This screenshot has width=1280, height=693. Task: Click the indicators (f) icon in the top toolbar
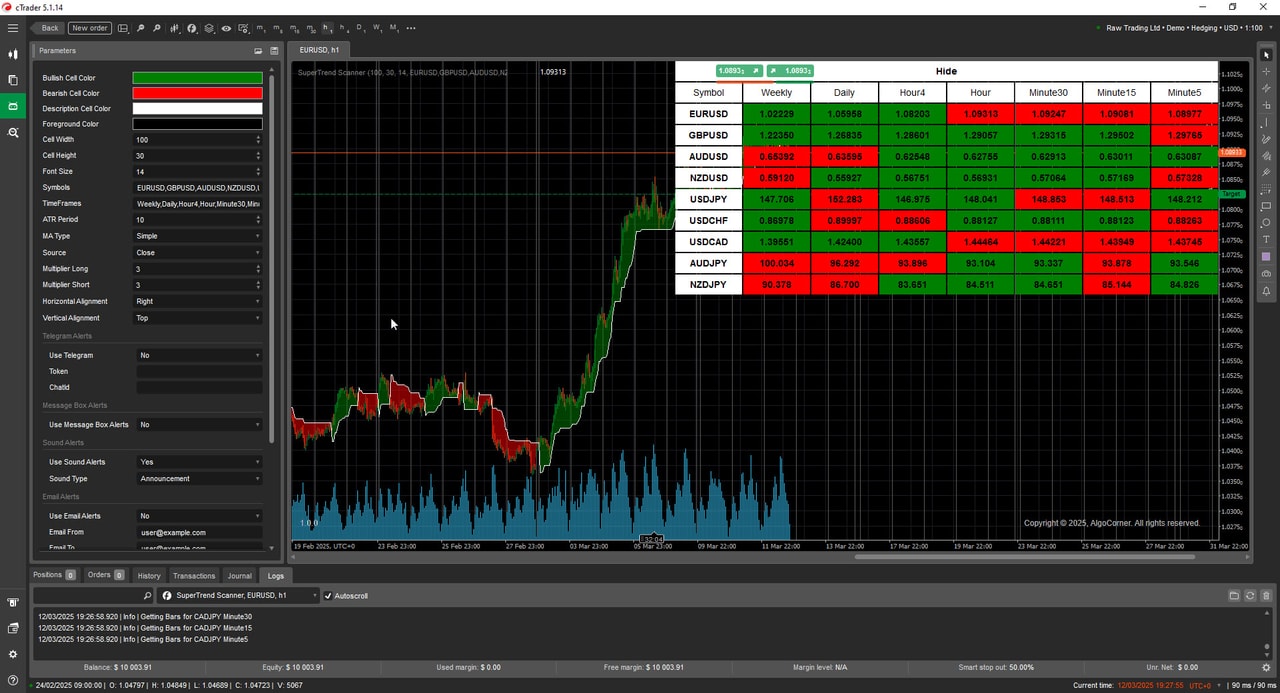tap(192, 28)
